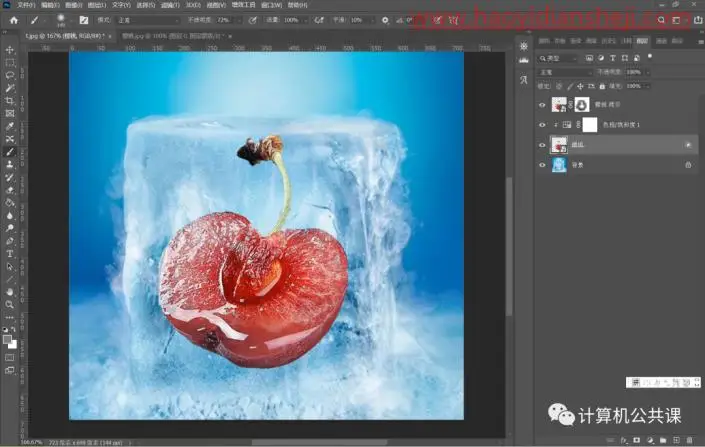
Task: Click the Share icon at top right
Action: 697,20
